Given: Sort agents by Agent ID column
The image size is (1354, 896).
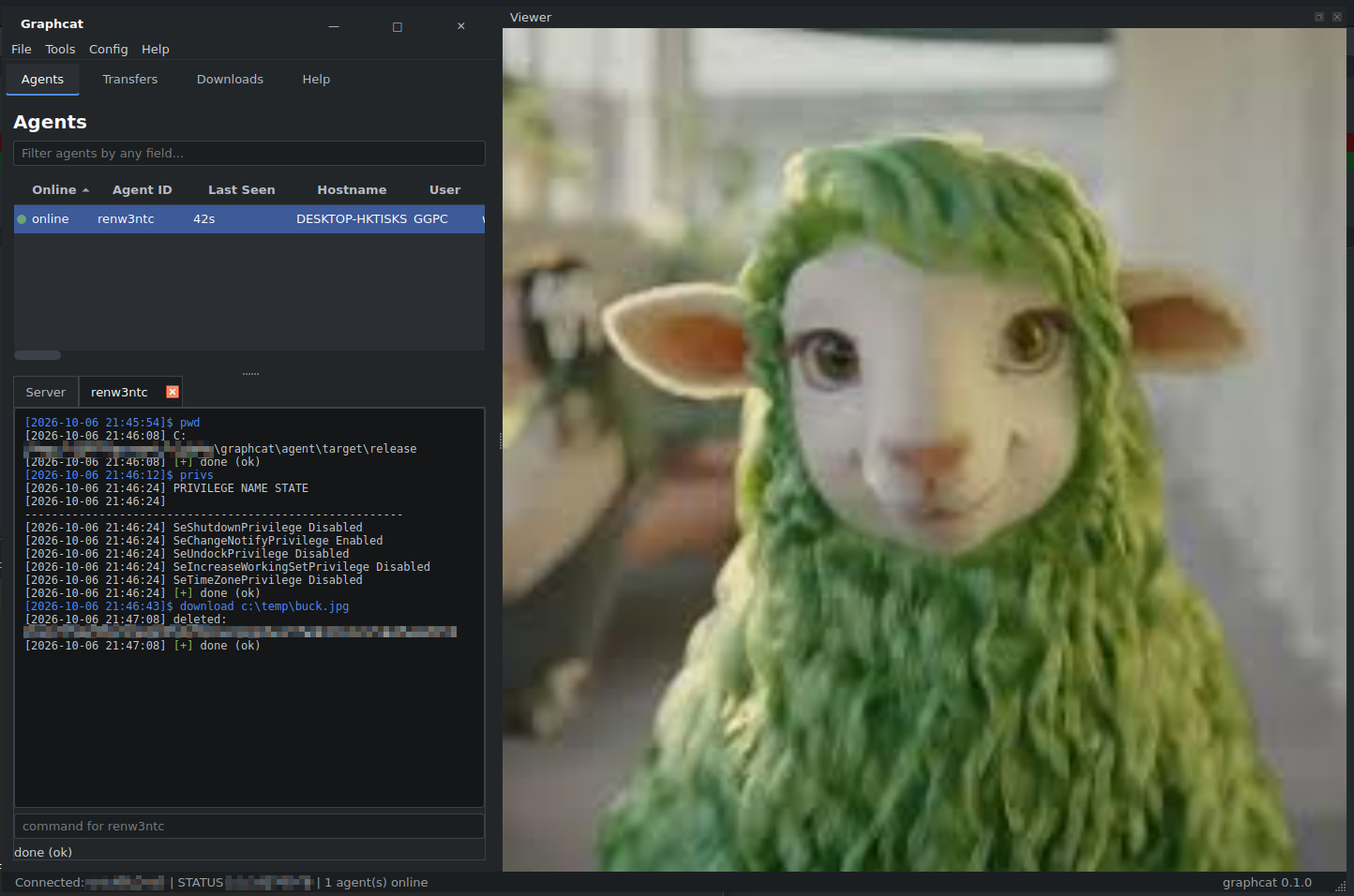Looking at the screenshot, I should (143, 190).
